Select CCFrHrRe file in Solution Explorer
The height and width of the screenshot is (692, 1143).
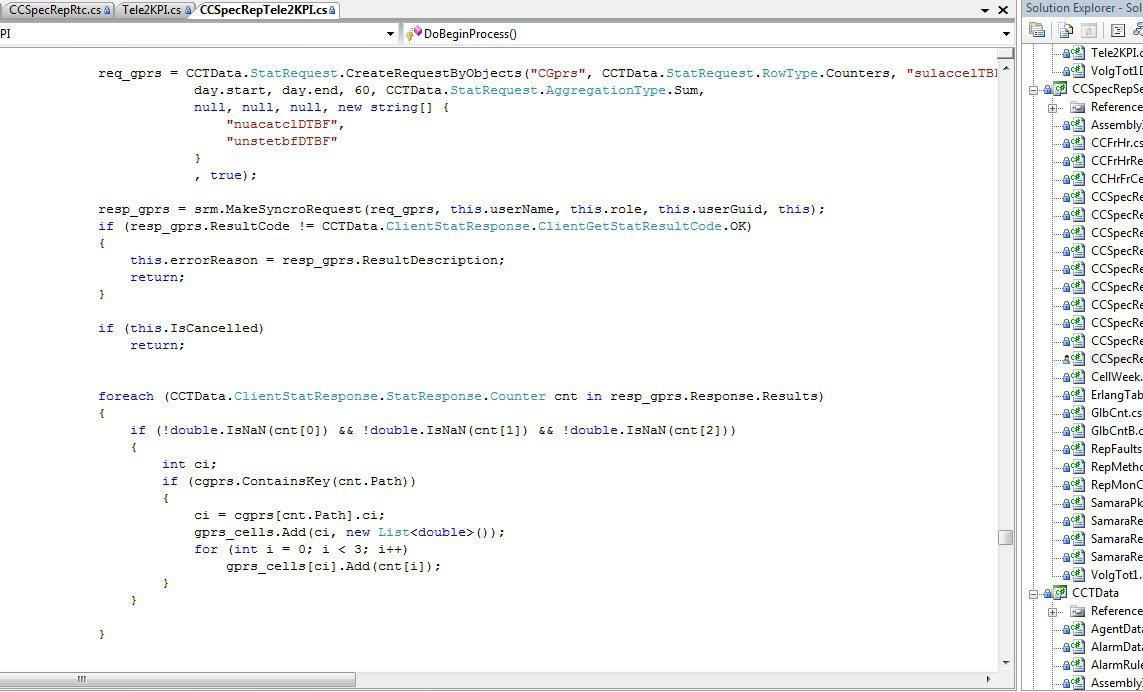(1117, 161)
